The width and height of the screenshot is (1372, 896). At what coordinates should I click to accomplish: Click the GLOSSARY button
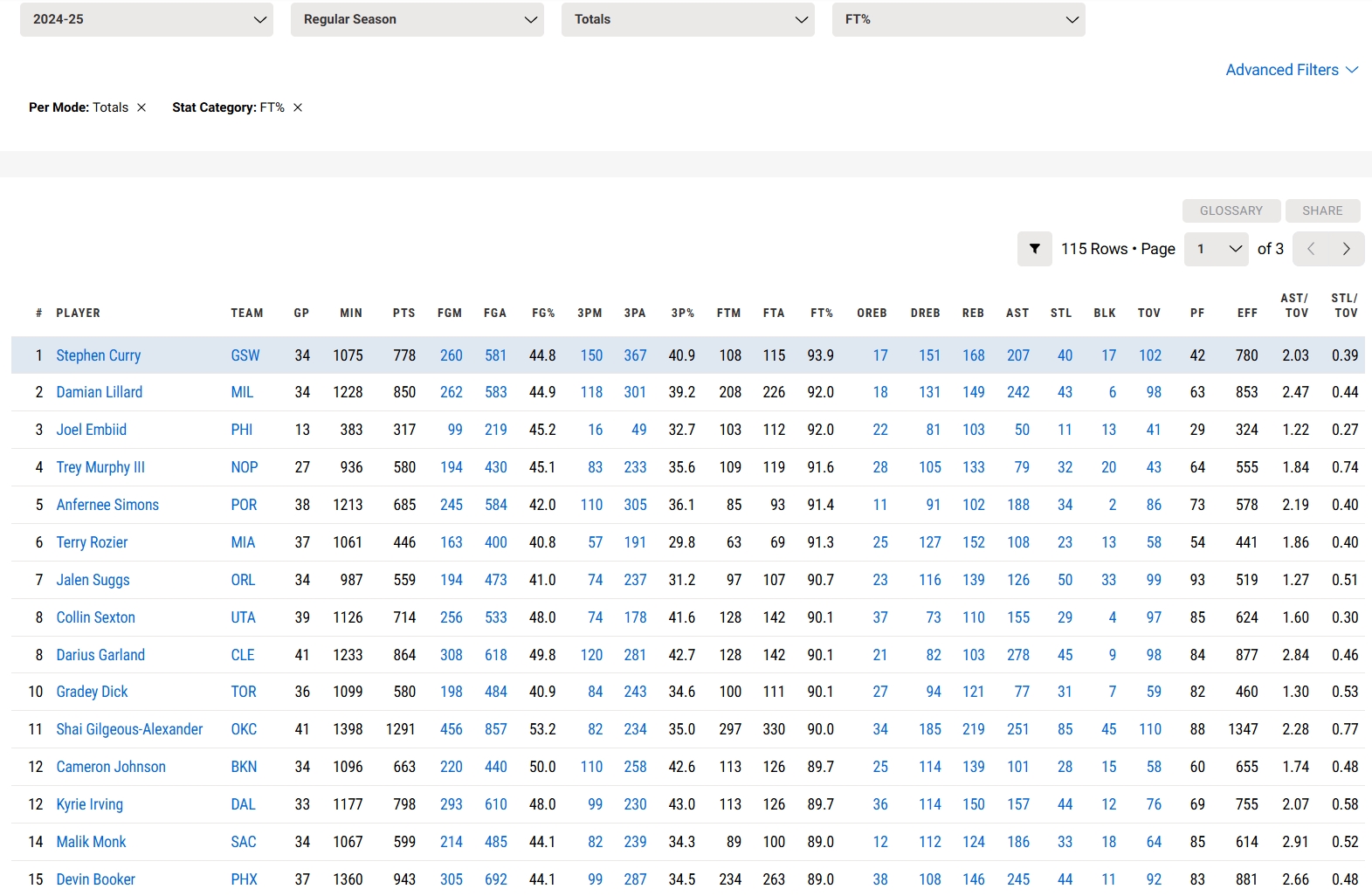click(1231, 210)
